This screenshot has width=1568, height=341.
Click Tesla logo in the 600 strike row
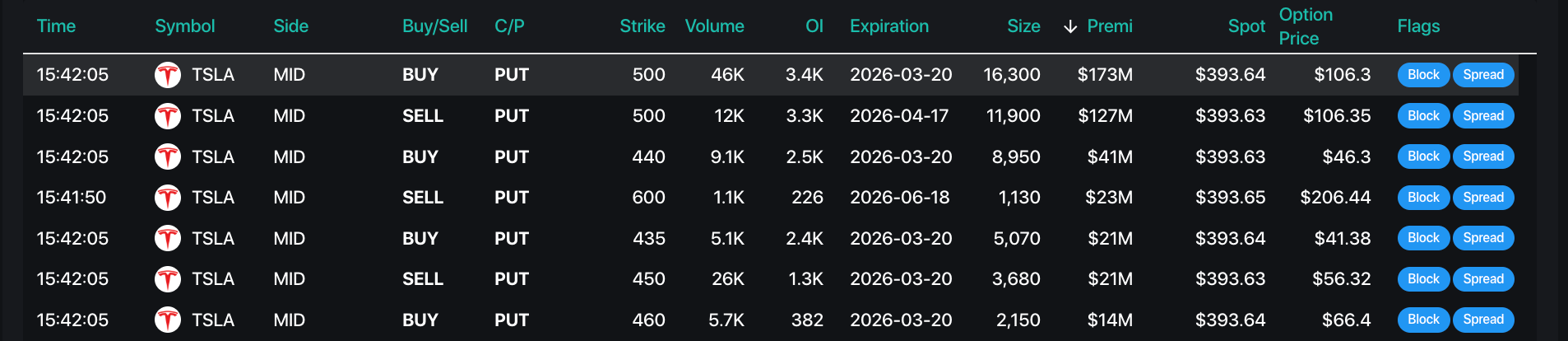(x=168, y=198)
